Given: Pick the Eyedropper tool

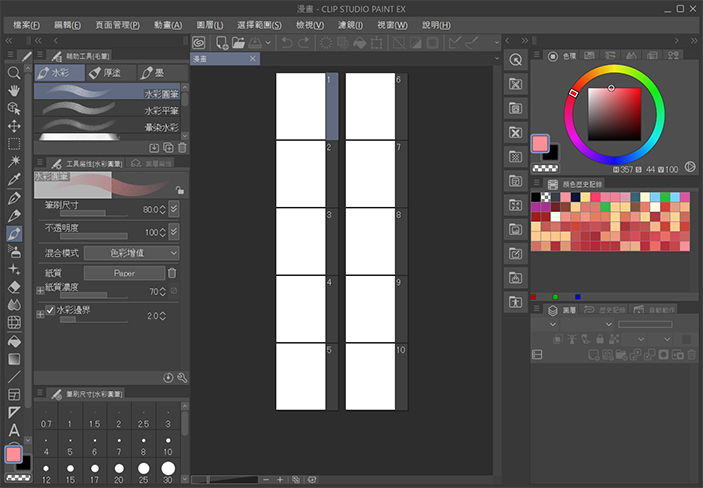Looking at the screenshot, I should 14,180.
